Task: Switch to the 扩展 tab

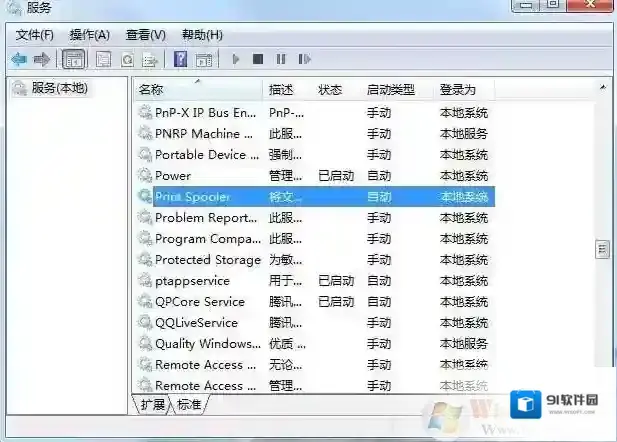Action: click(x=153, y=405)
